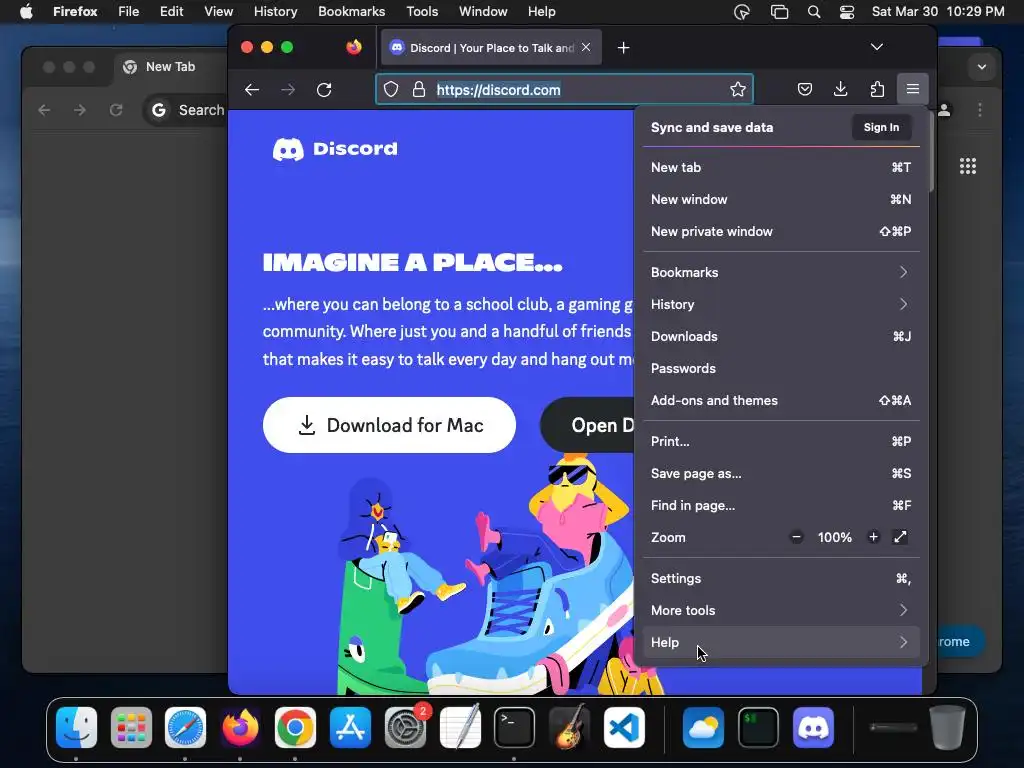The height and width of the screenshot is (768, 1024).
Task: Open Discord app from Dock
Action: point(813,727)
